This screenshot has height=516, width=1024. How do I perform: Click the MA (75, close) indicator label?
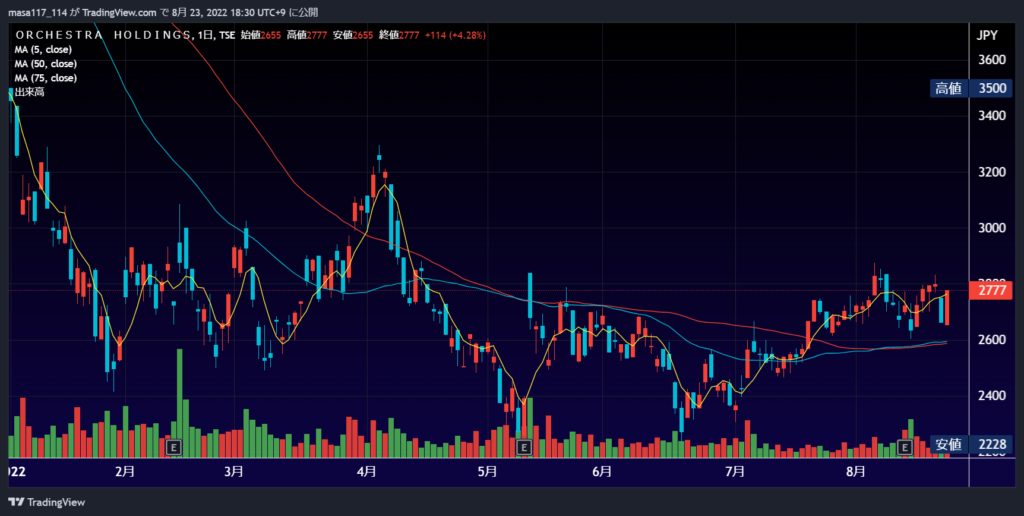46,78
